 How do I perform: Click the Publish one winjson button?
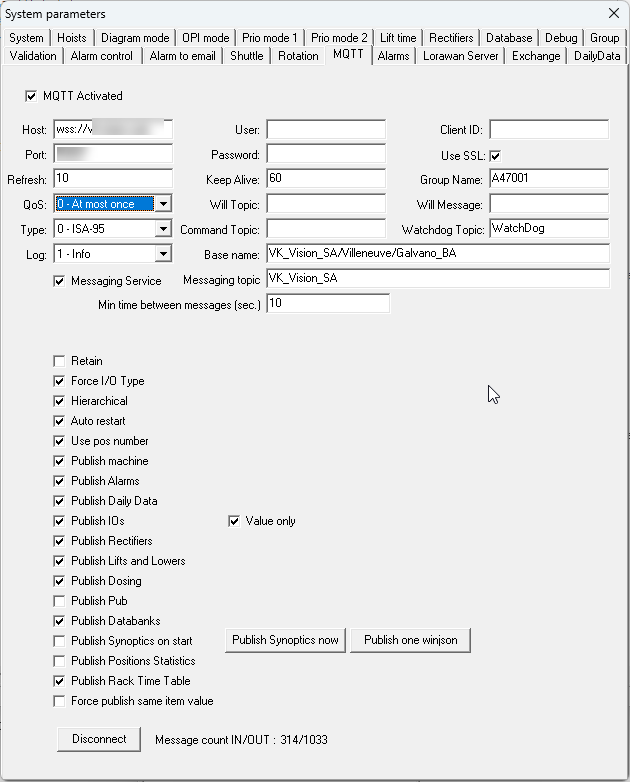410,640
